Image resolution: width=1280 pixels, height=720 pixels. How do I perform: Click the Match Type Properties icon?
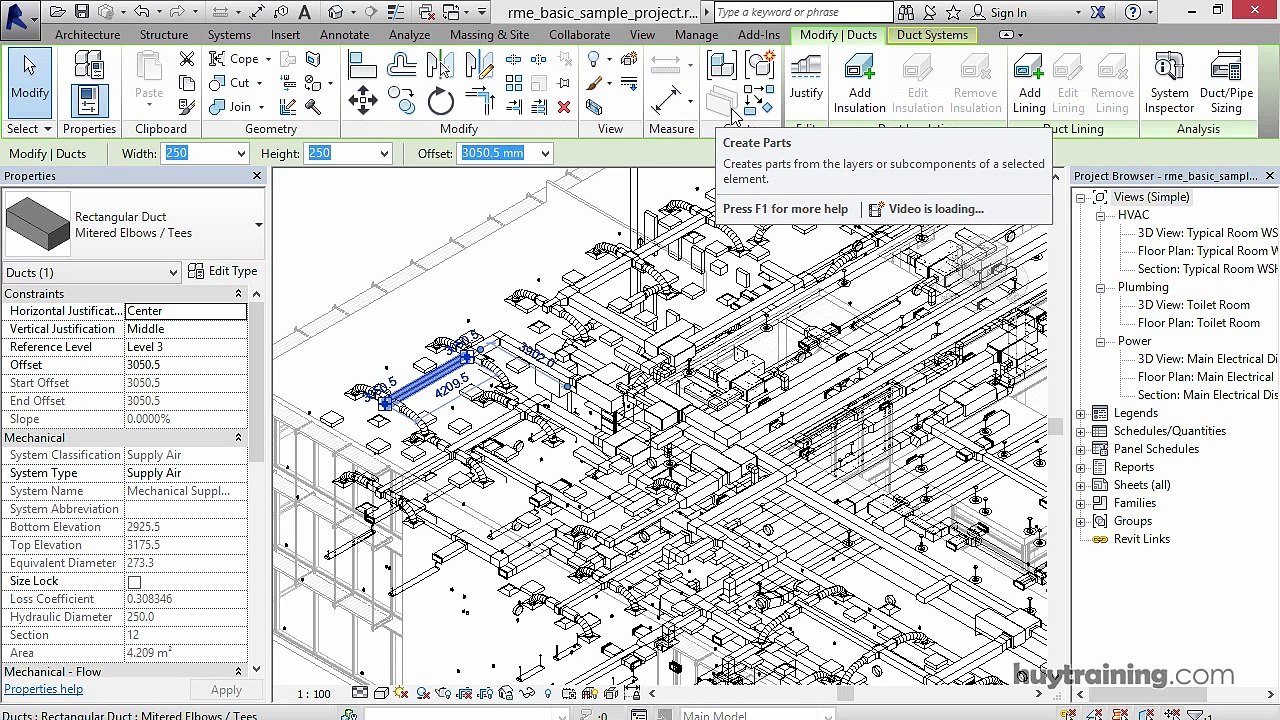[x=187, y=107]
